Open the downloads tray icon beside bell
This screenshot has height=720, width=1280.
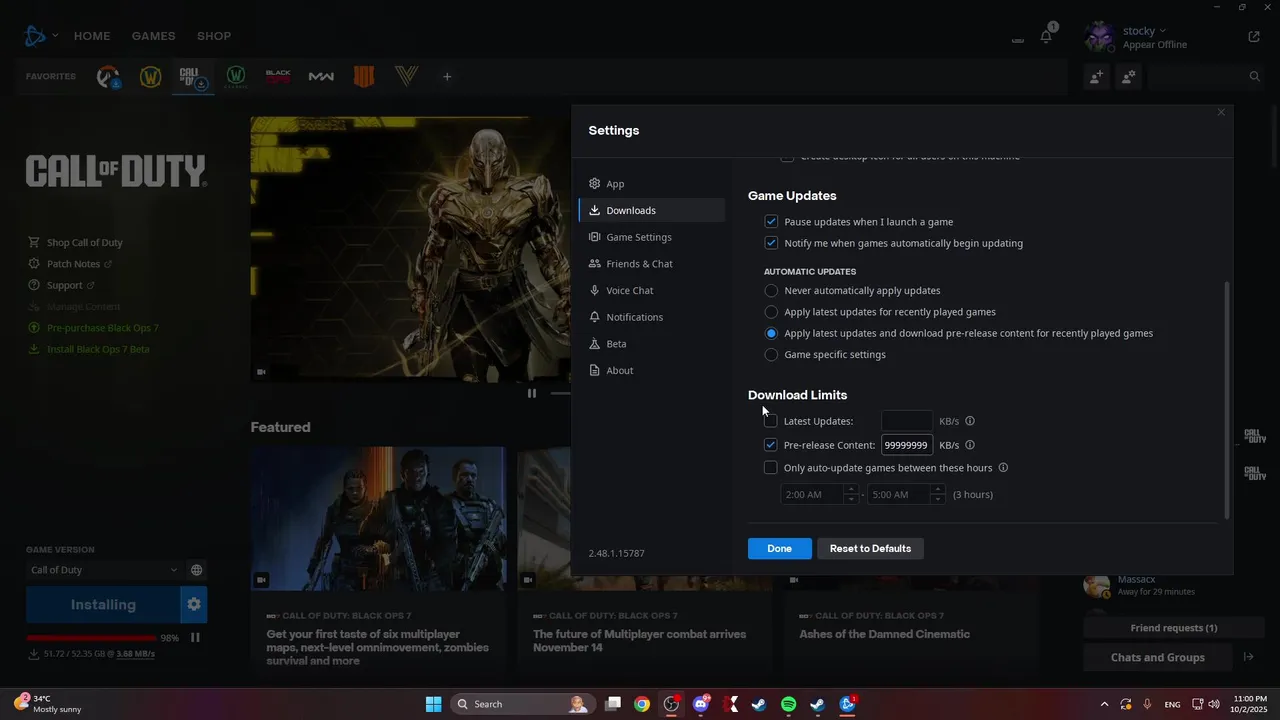tap(1018, 40)
